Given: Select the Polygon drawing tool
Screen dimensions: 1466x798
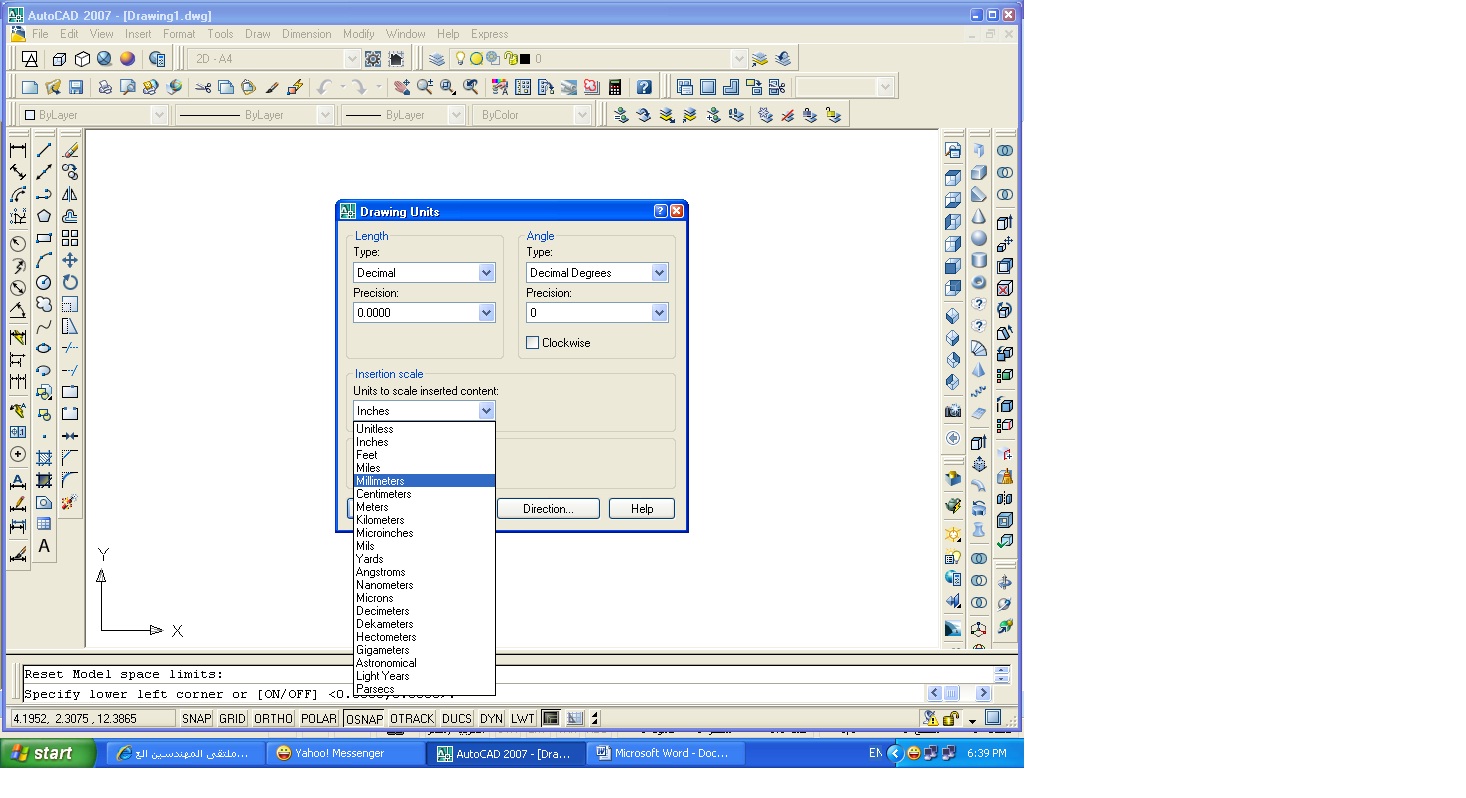Looking at the screenshot, I should pyautogui.click(x=44, y=216).
